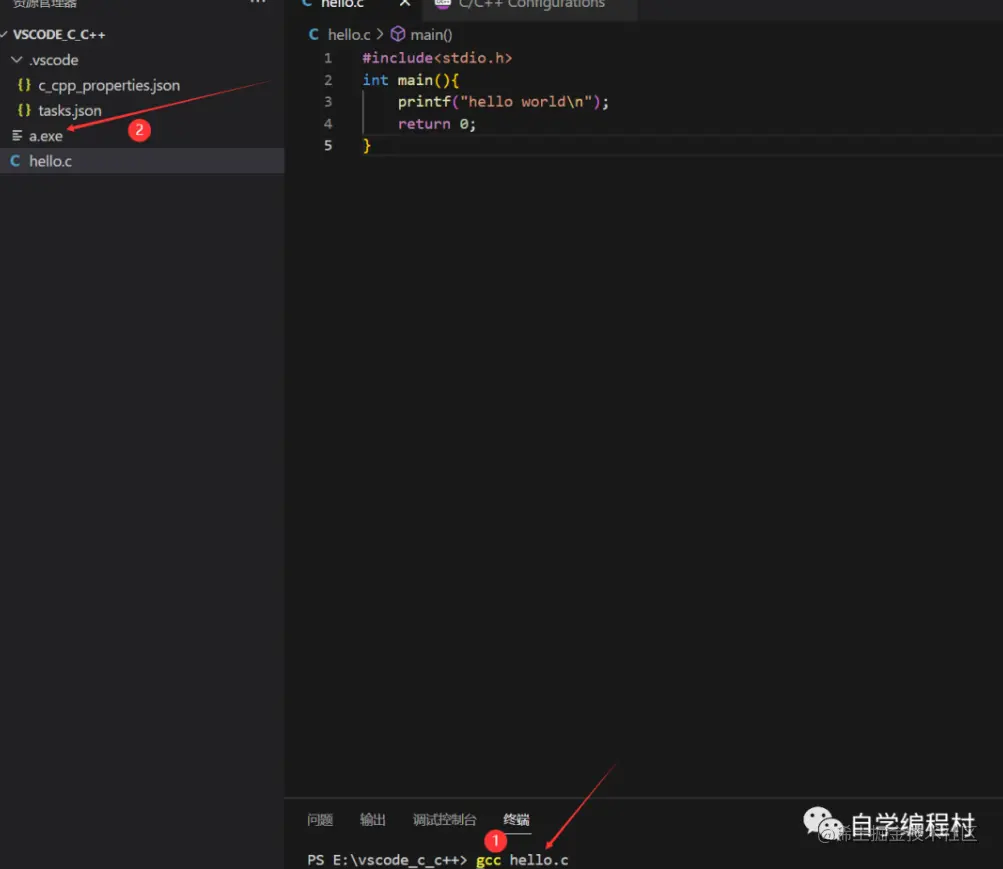Select the a.exe file entry
Screen dimensions: 1003x869
[45, 136]
